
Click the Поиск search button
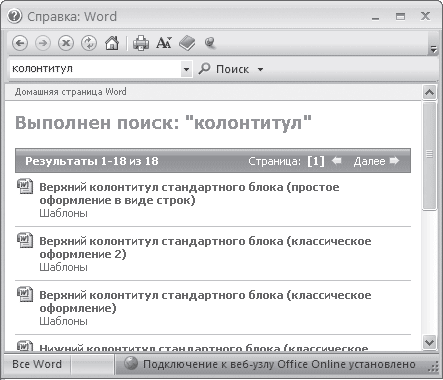(x=224, y=69)
